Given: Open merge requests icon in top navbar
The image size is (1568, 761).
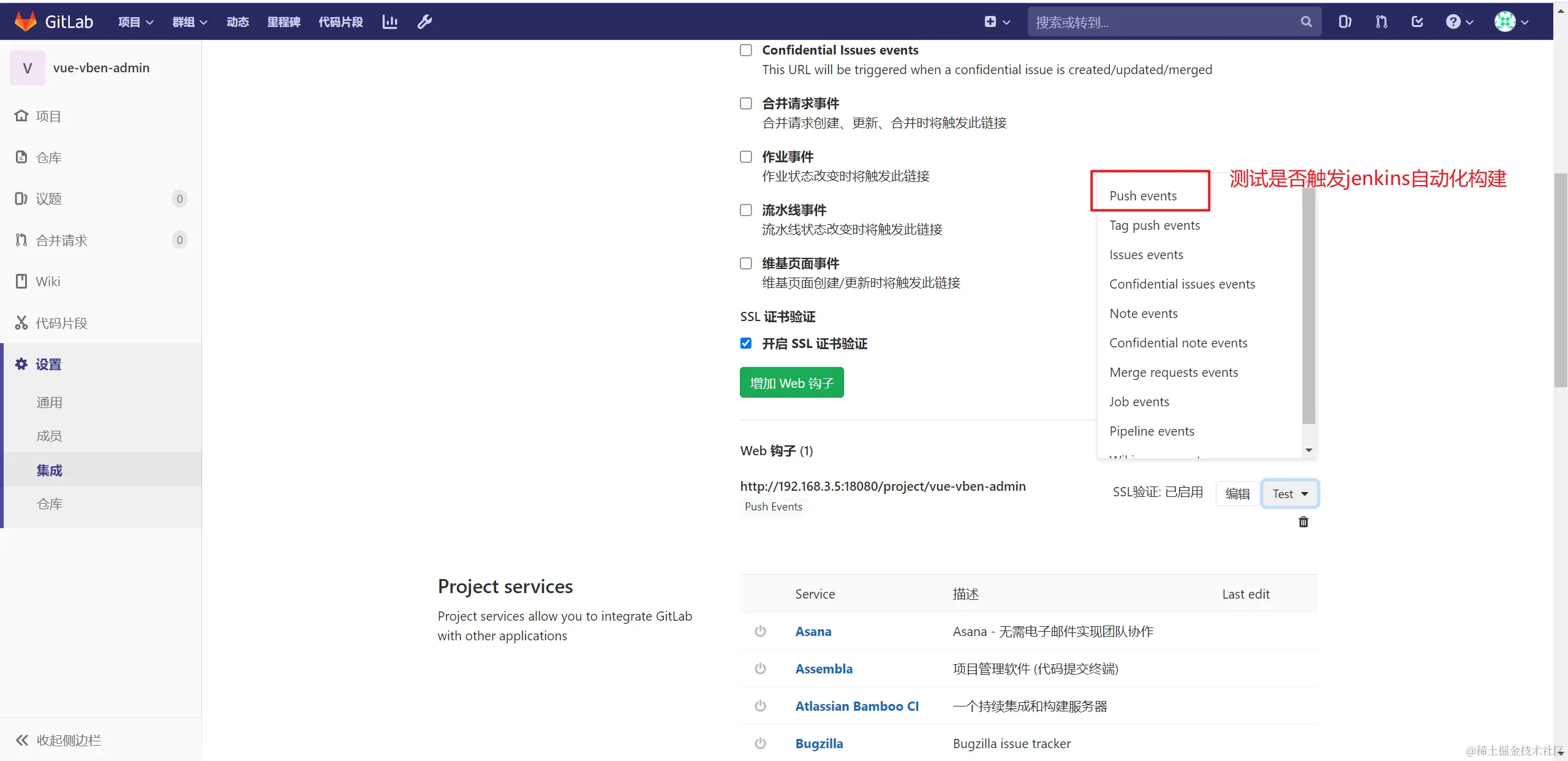Looking at the screenshot, I should 1381,22.
